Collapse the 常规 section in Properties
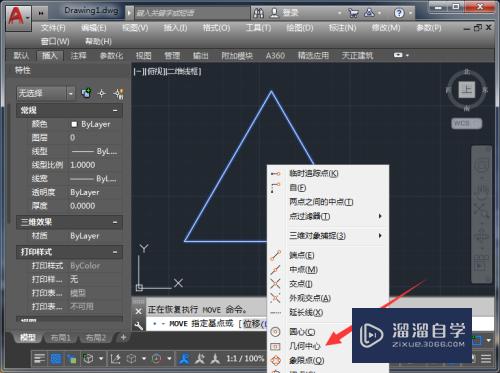The height and width of the screenshot is (373, 500). [115, 110]
